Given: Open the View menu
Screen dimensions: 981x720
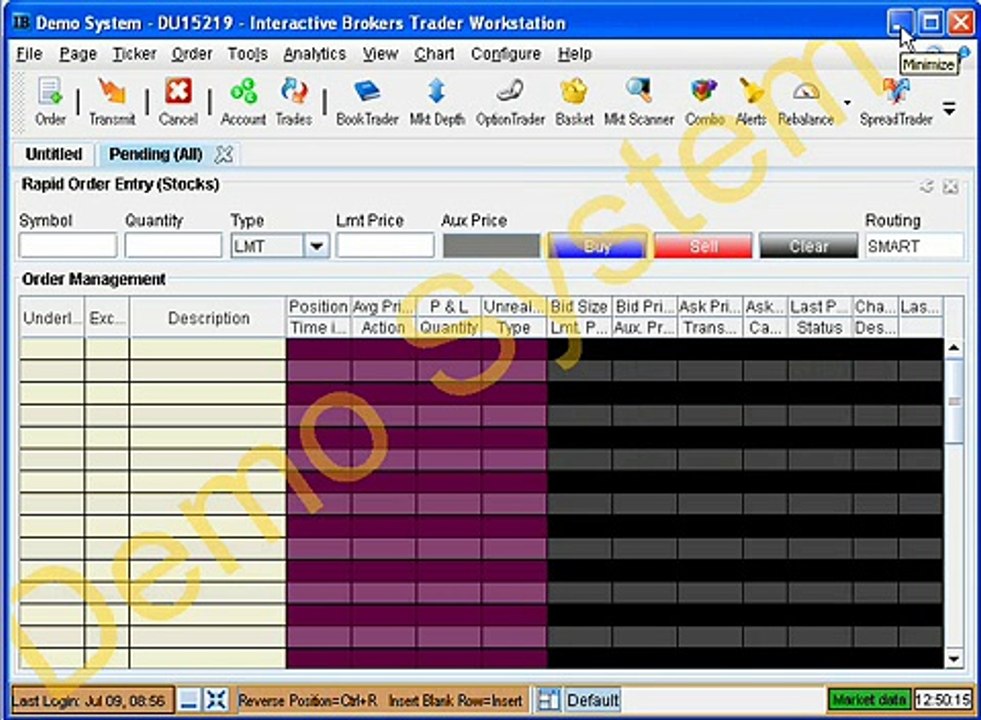Looking at the screenshot, I should click(x=380, y=54).
